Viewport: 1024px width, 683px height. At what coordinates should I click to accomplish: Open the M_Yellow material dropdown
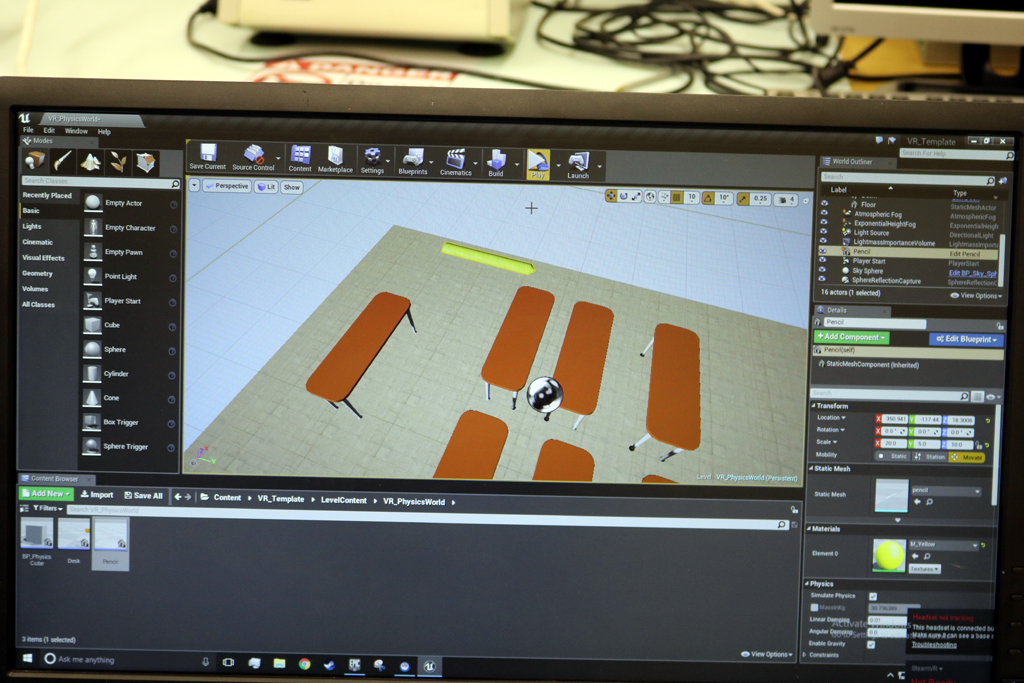click(944, 545)
